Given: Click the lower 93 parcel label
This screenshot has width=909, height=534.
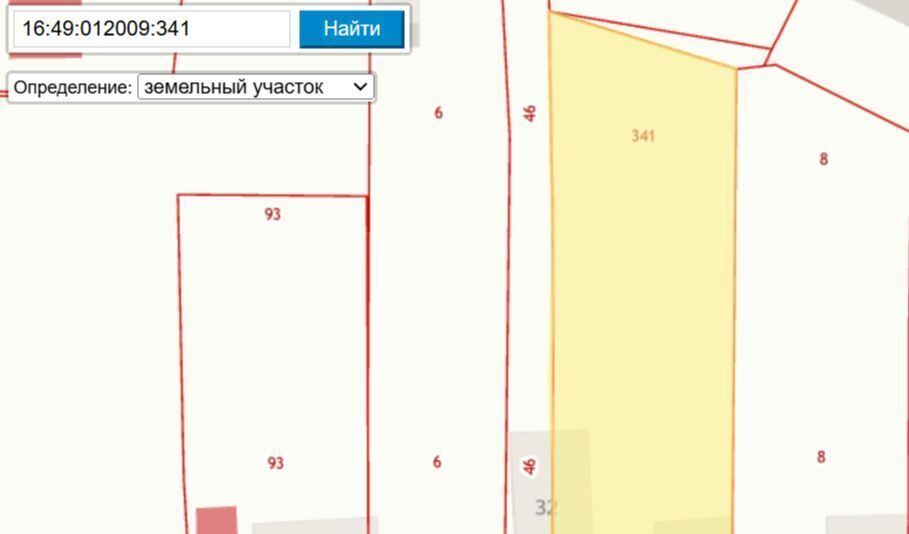Looking at the screenshot, I should (x=275, y=463).
